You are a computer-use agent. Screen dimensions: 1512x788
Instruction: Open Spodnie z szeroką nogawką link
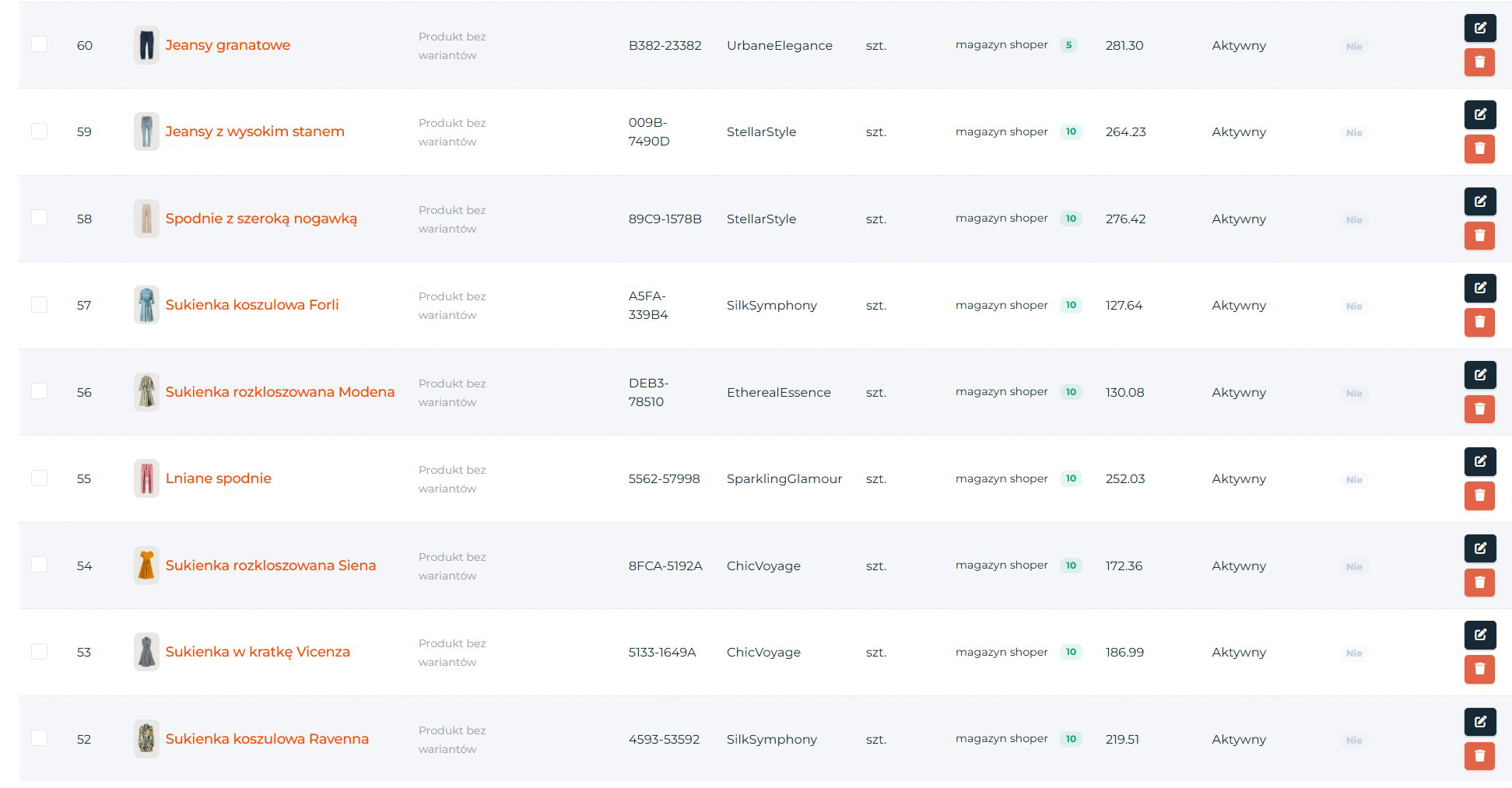(261, 219)
